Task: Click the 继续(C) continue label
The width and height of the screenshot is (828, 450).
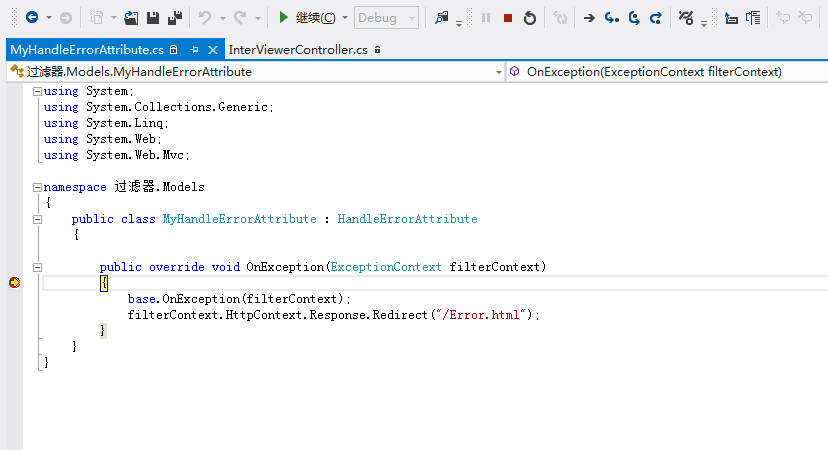Action: 315,18
